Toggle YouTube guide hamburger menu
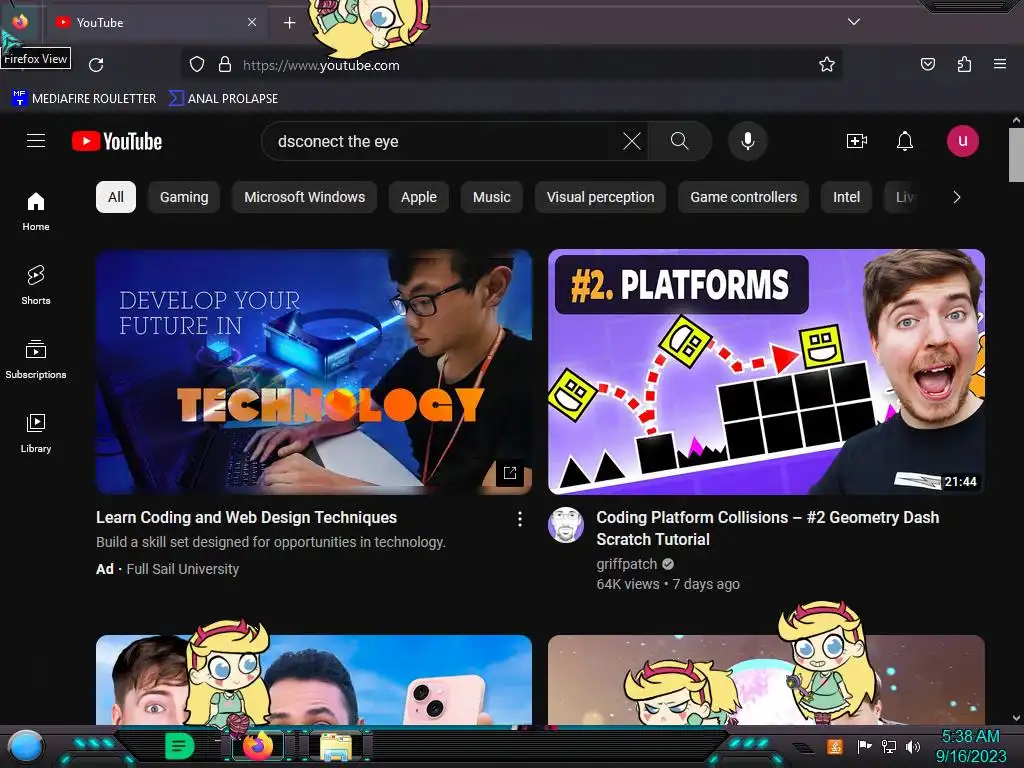 [36, 140]
